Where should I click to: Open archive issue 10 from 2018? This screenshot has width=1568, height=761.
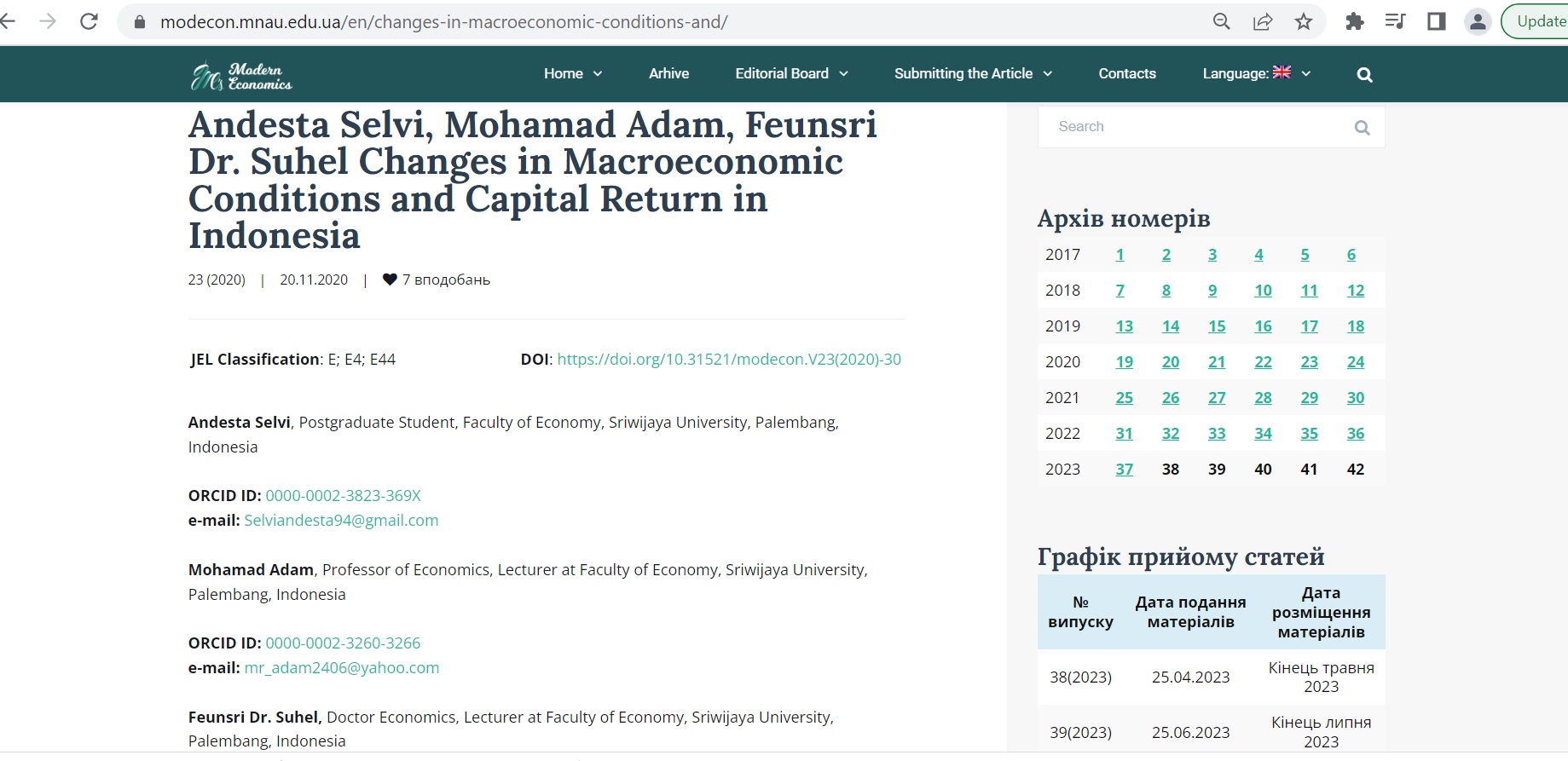point(1263,291)
